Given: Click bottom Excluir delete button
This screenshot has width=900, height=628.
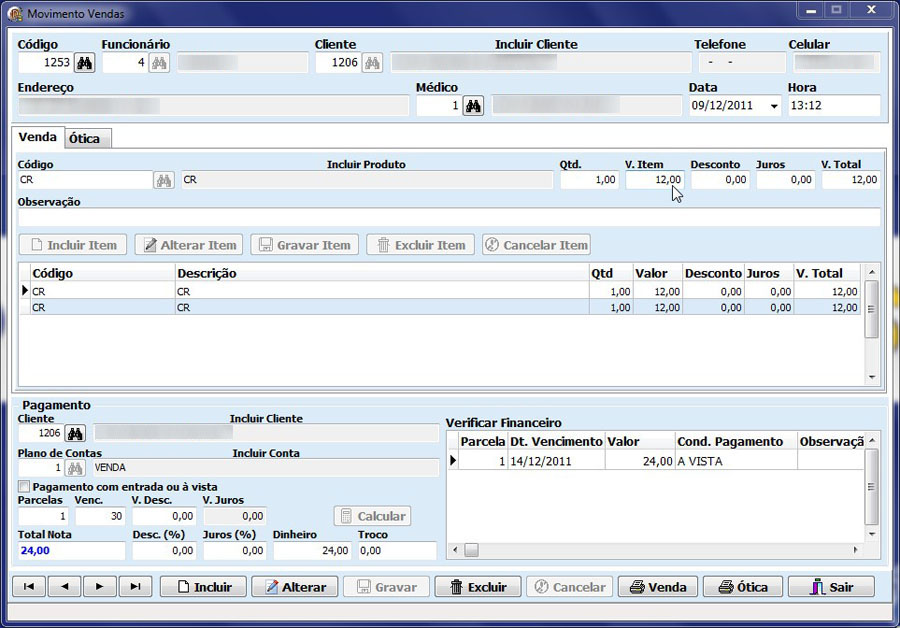Looking at the screenshot, I should click(478, 587).
